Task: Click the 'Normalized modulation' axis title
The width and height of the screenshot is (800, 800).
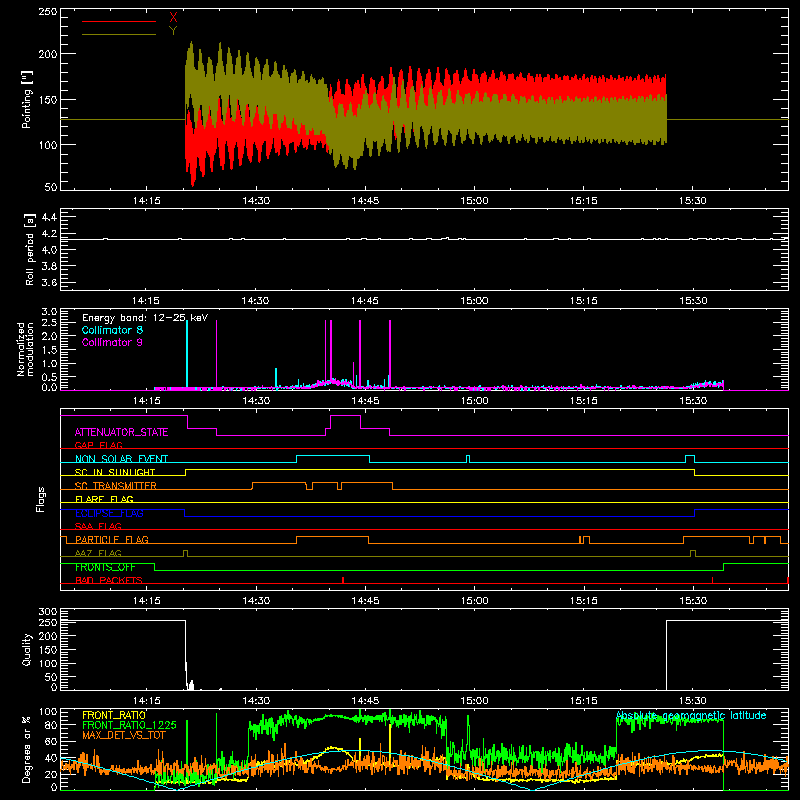Action: click(x=25, y=349)
